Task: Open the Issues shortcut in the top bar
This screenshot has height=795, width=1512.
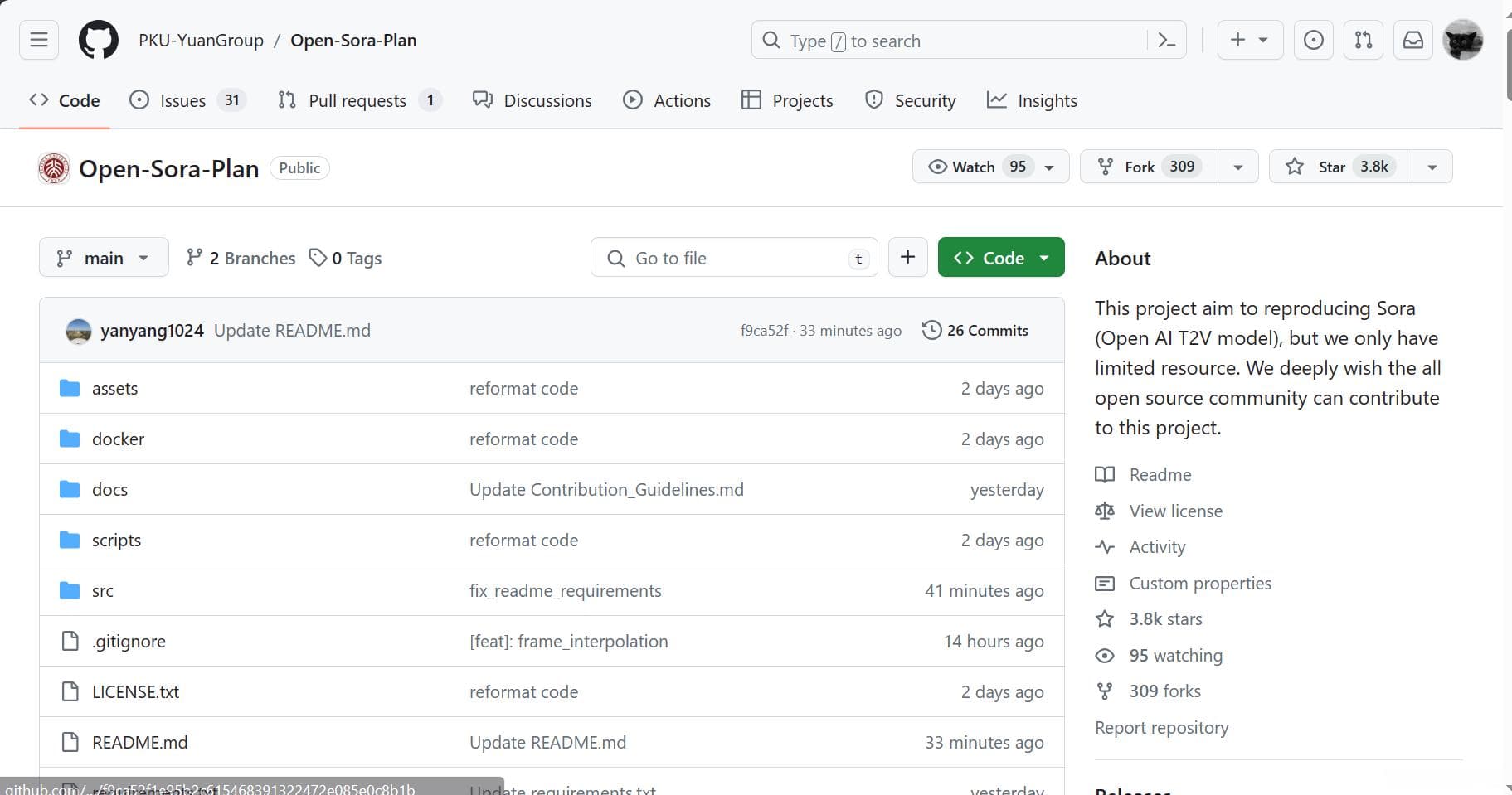Action: (1314, 40)
